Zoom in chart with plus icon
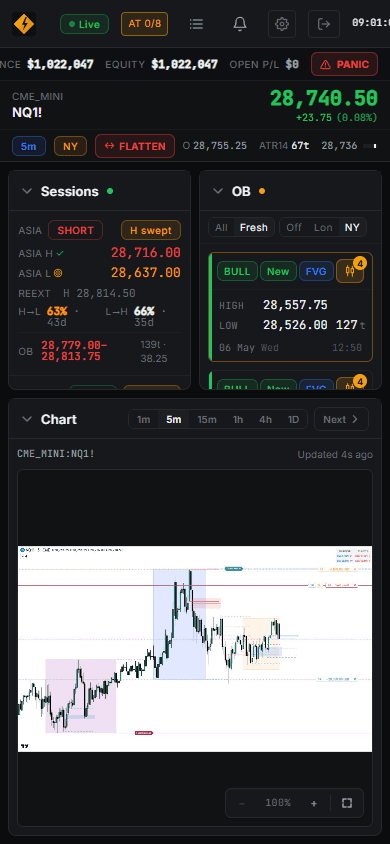 click(314, 803)
